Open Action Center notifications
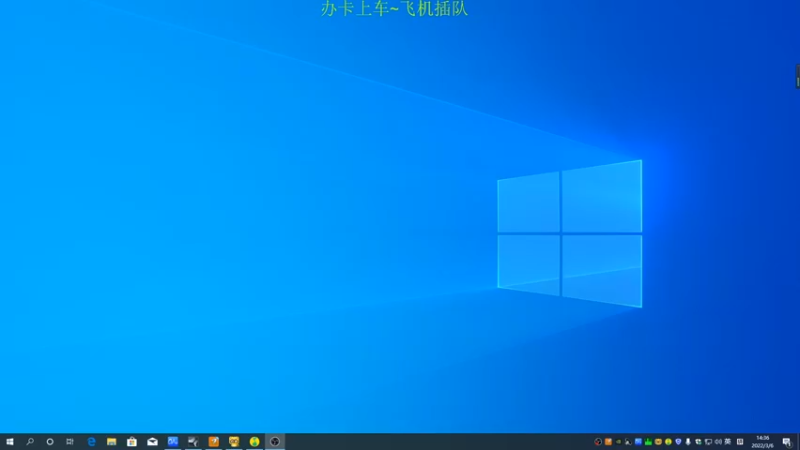This screenshot has width=800, height=450. coord(787,442)
